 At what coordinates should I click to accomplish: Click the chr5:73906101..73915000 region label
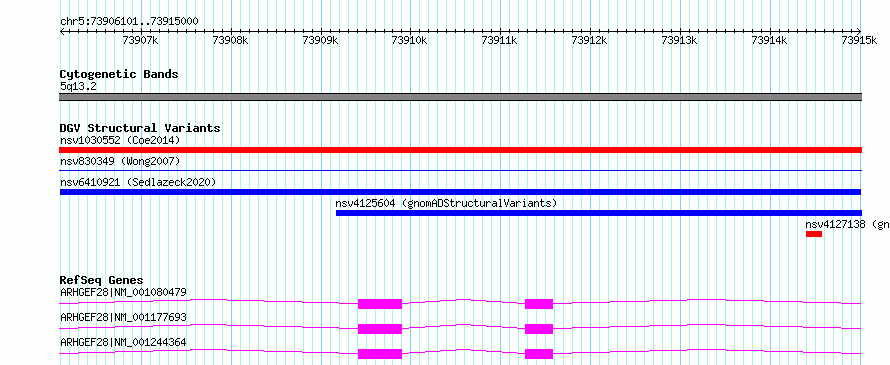pyautogui.click(x=129, y=21)
